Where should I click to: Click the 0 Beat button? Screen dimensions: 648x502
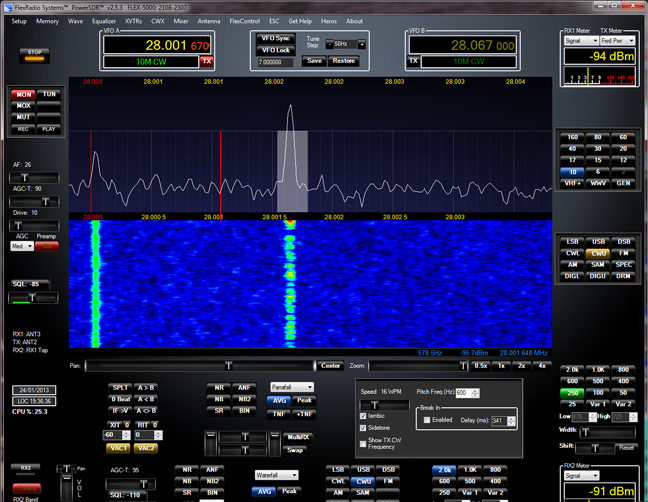120,399
